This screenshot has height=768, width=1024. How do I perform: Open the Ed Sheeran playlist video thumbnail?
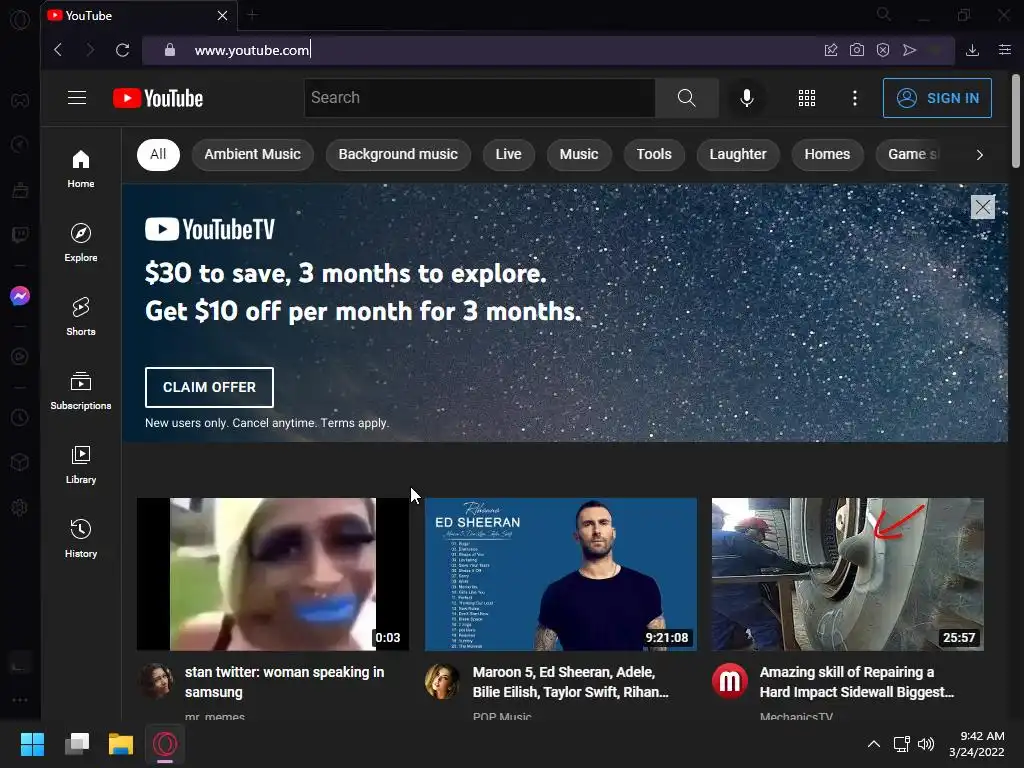click(560, 574)
